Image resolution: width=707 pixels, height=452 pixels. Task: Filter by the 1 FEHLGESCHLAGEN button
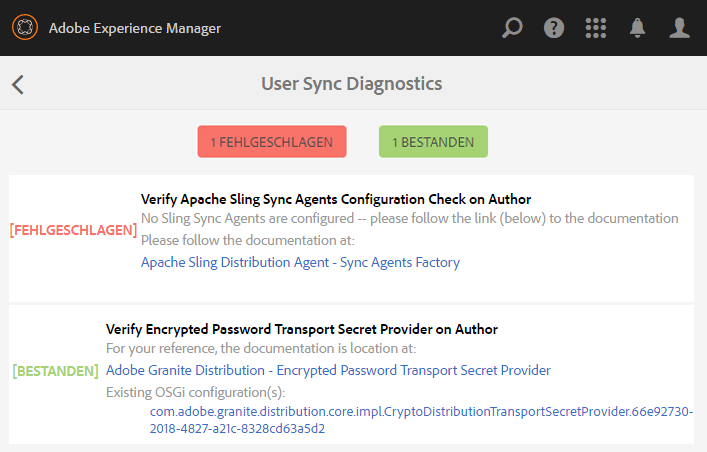pos(272,142)
